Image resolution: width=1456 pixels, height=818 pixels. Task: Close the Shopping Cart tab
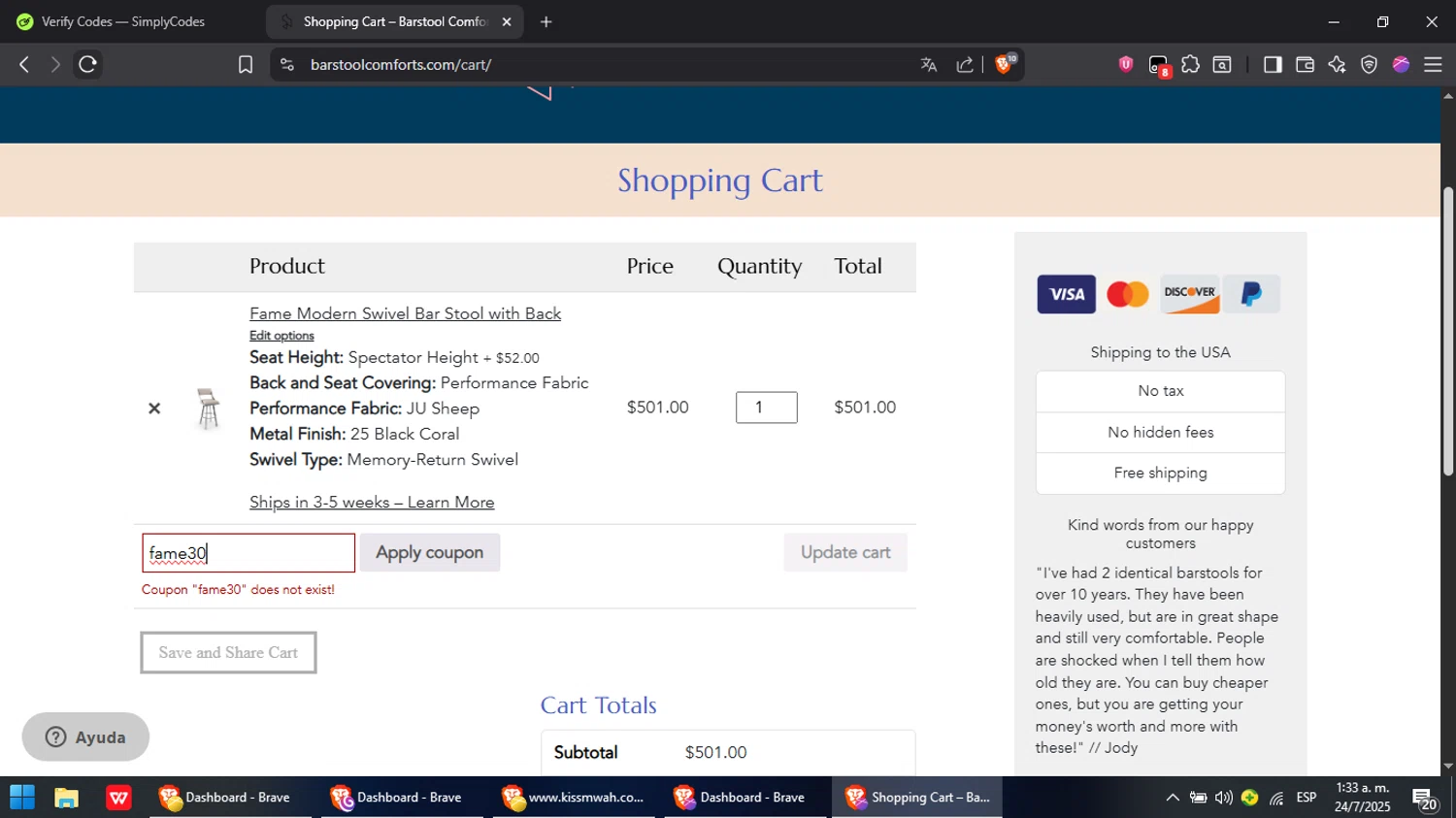(x=506, y=21)
